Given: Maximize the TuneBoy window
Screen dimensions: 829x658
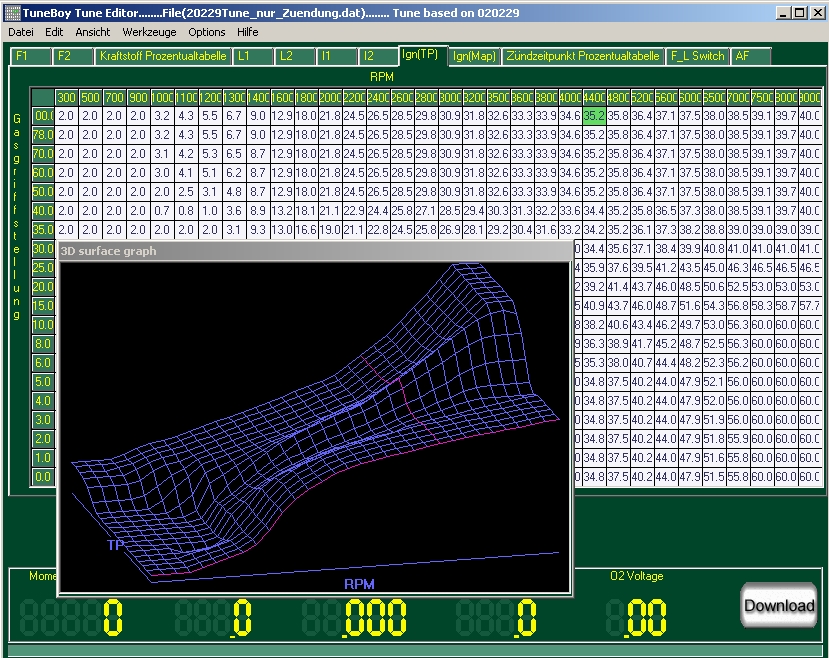Looking at the screenshot, I should pos(798,12).
